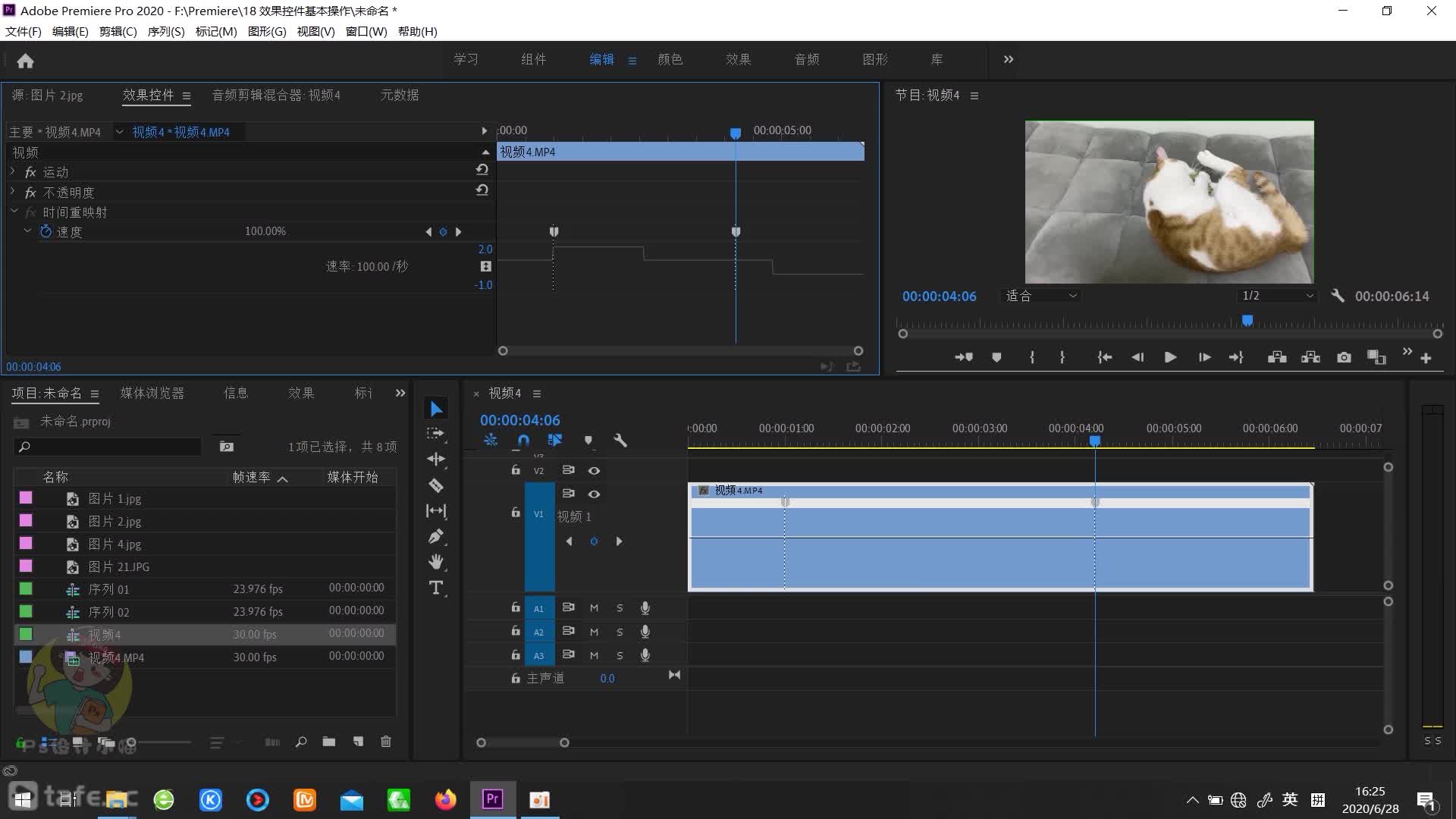Click the Extract button in program monitor
Viewport: 1456px width, 819px height.
click(x=1310, y=357)
